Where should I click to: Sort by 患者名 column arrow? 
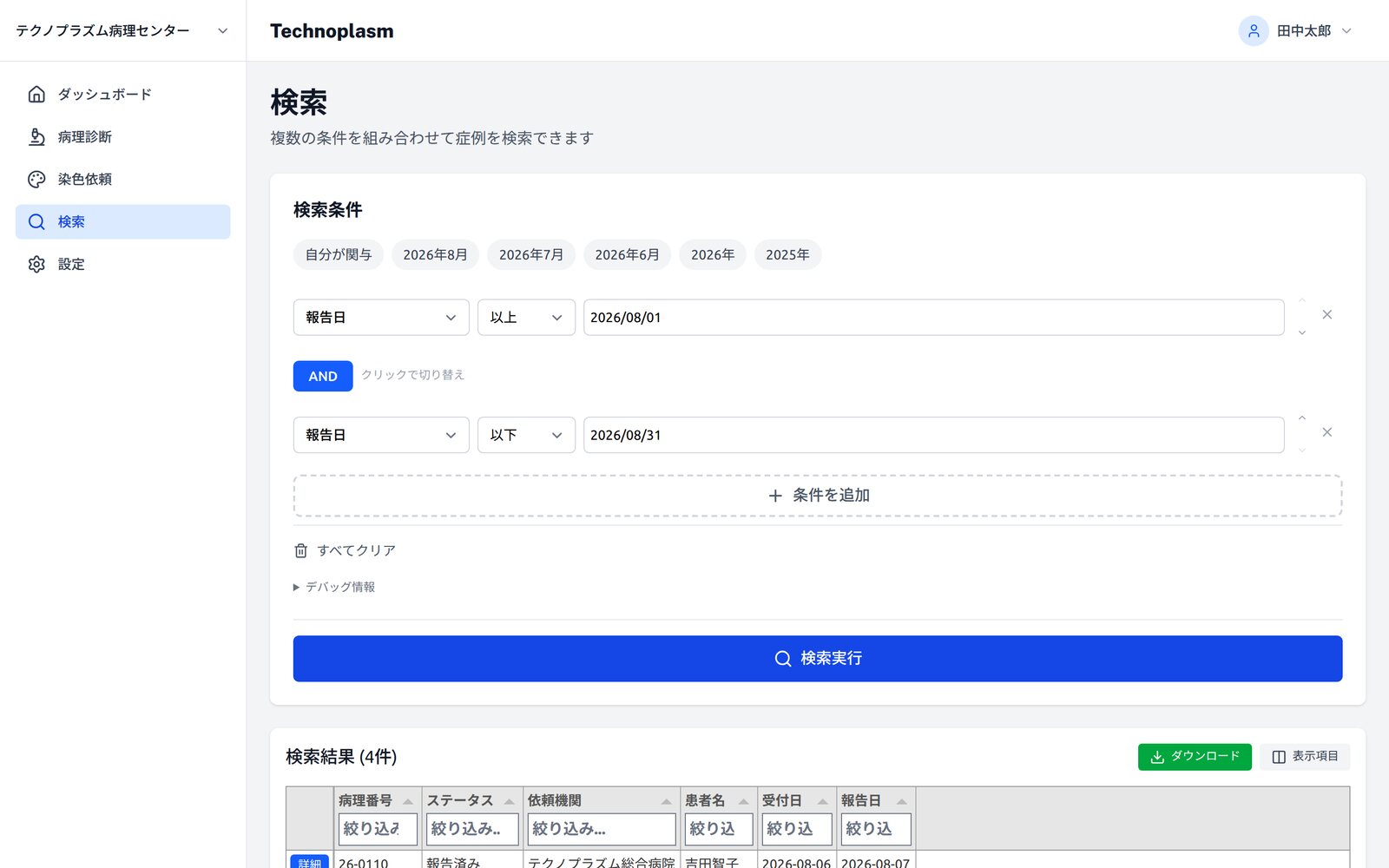coord(743,801)
